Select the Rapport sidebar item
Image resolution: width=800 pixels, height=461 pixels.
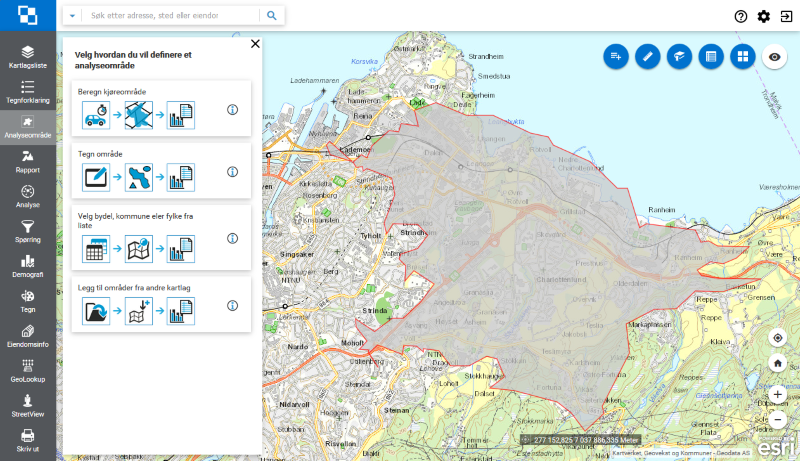coord(28,161)
